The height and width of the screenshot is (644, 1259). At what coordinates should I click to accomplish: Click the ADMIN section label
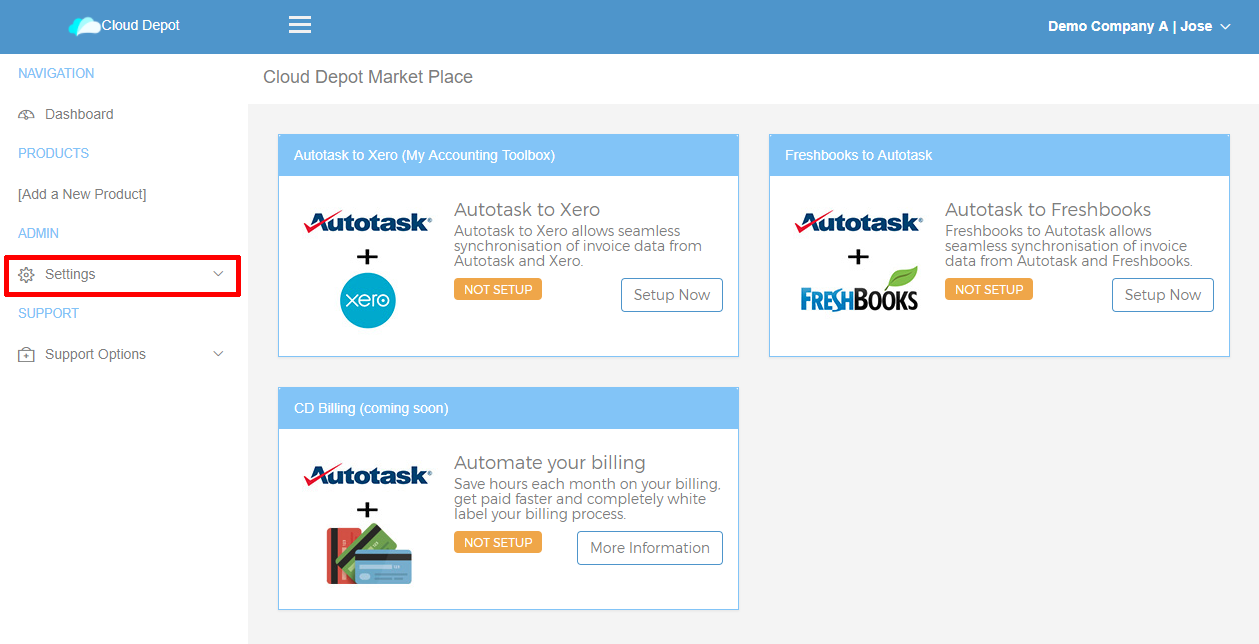[x=39, y=234]
